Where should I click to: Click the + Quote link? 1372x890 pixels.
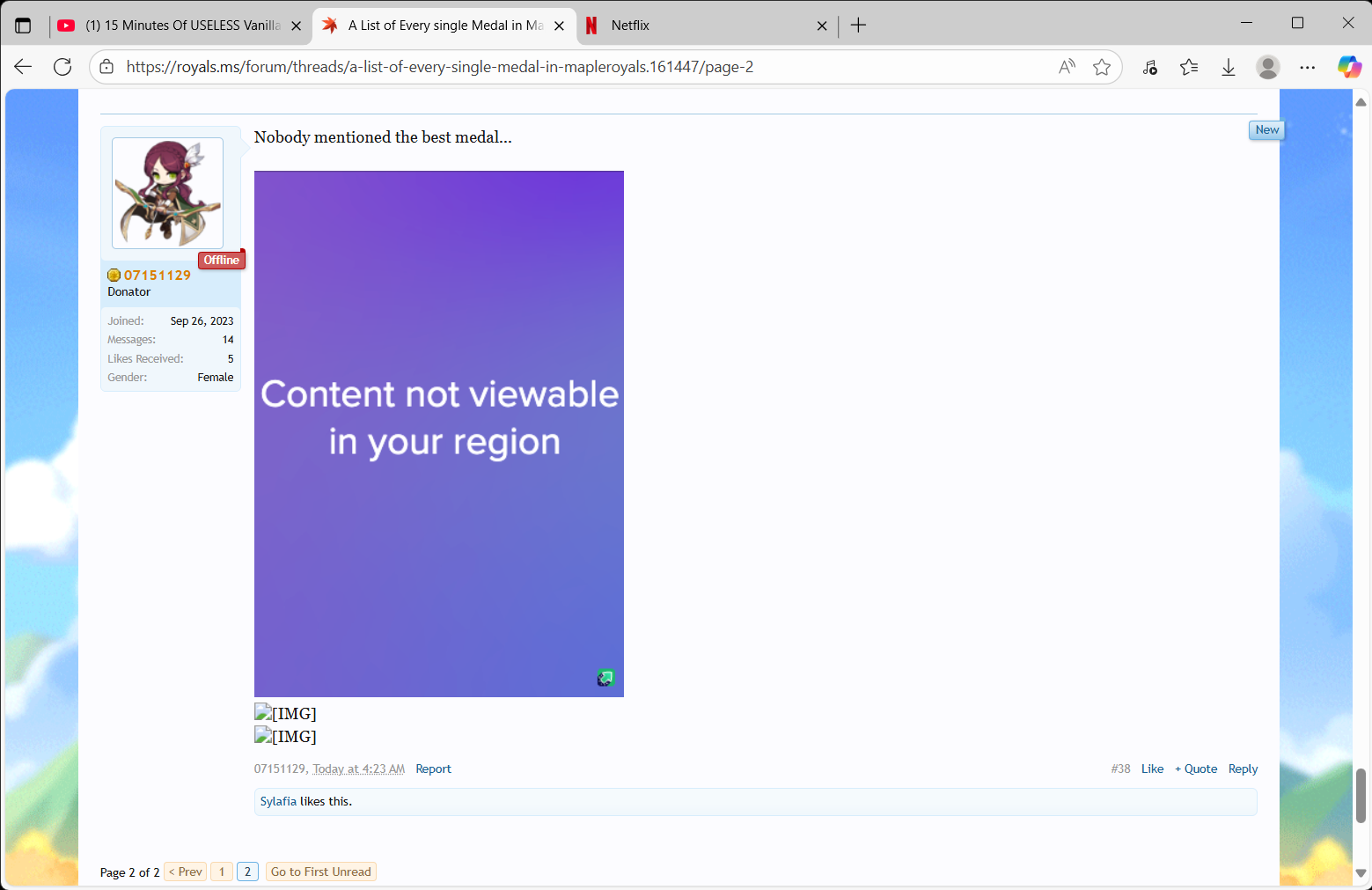1196,769
